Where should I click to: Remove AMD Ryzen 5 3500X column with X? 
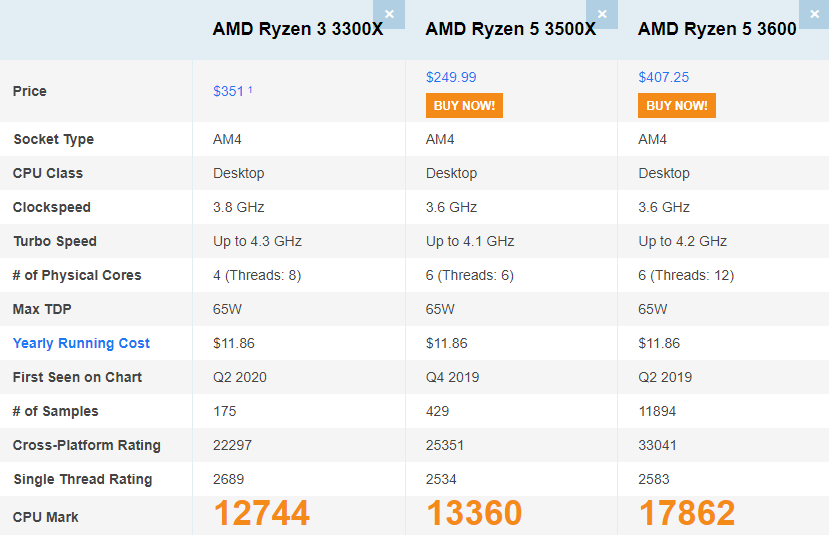pos(602,14)
